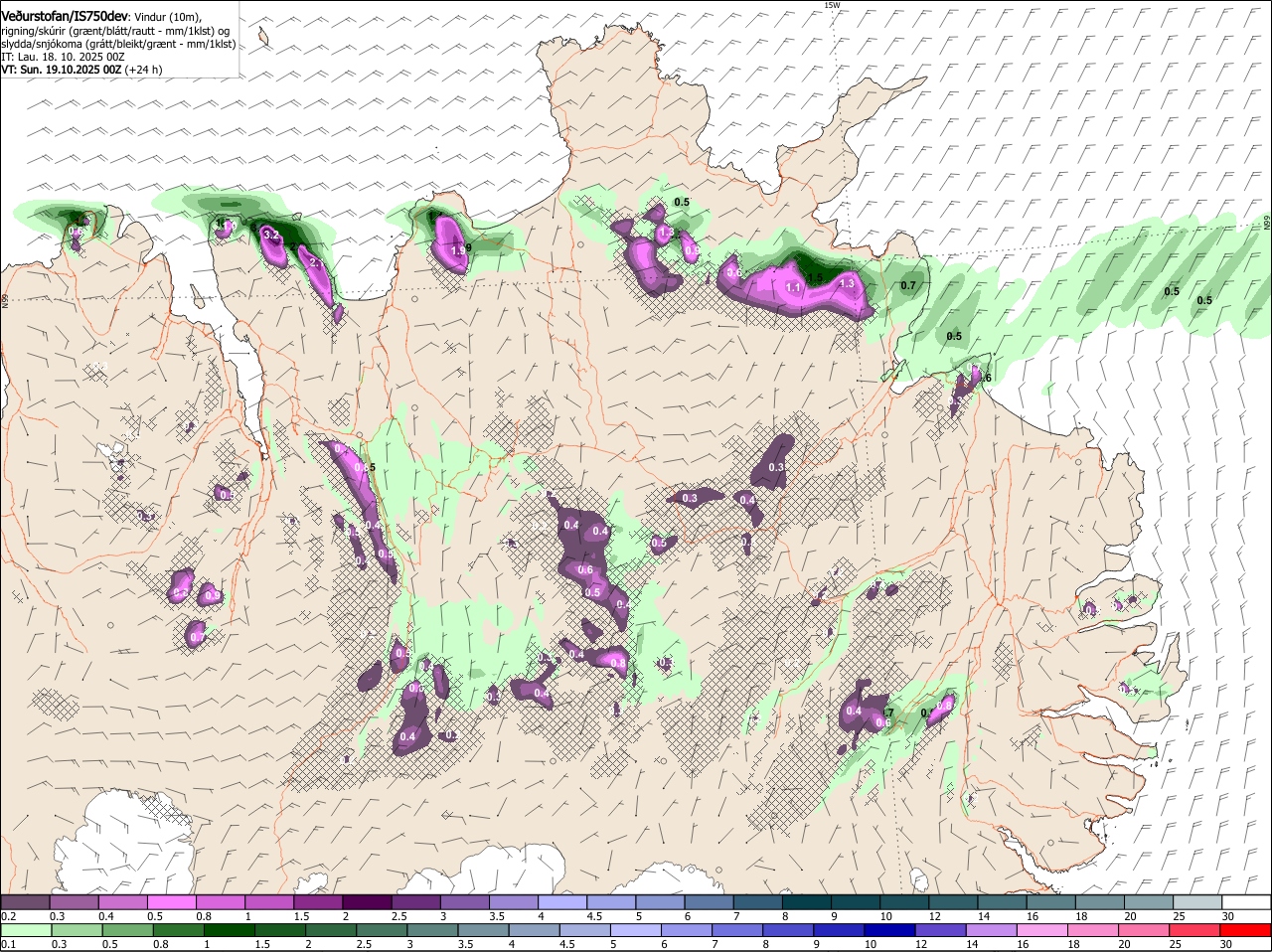
Task: Click the 0.7 value in the northeast green band
Action: point(908,286)
